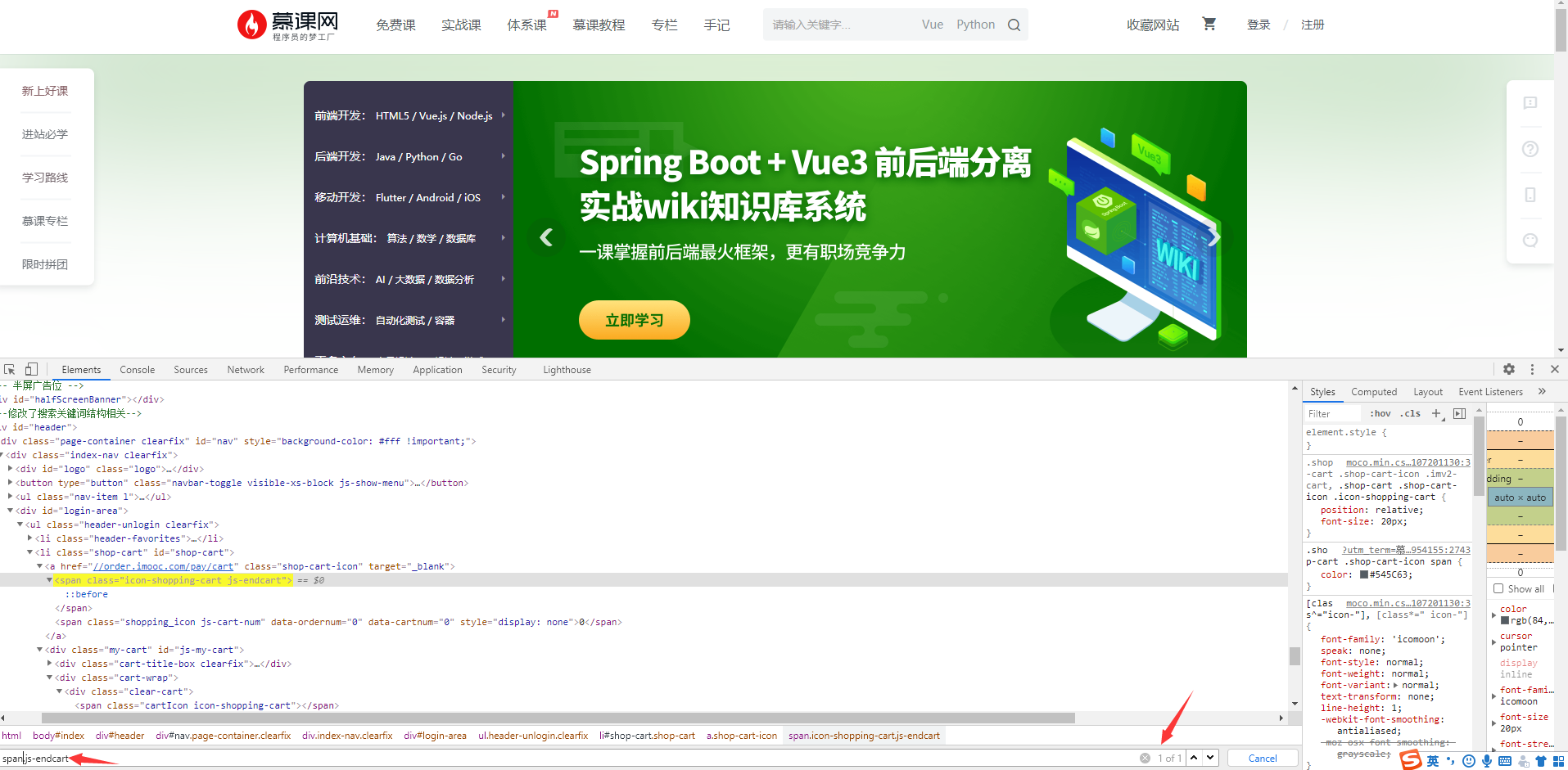Open the shopping cart icon in header
The height and width of the screenshot is (770, 1568).
point(1209,25)
